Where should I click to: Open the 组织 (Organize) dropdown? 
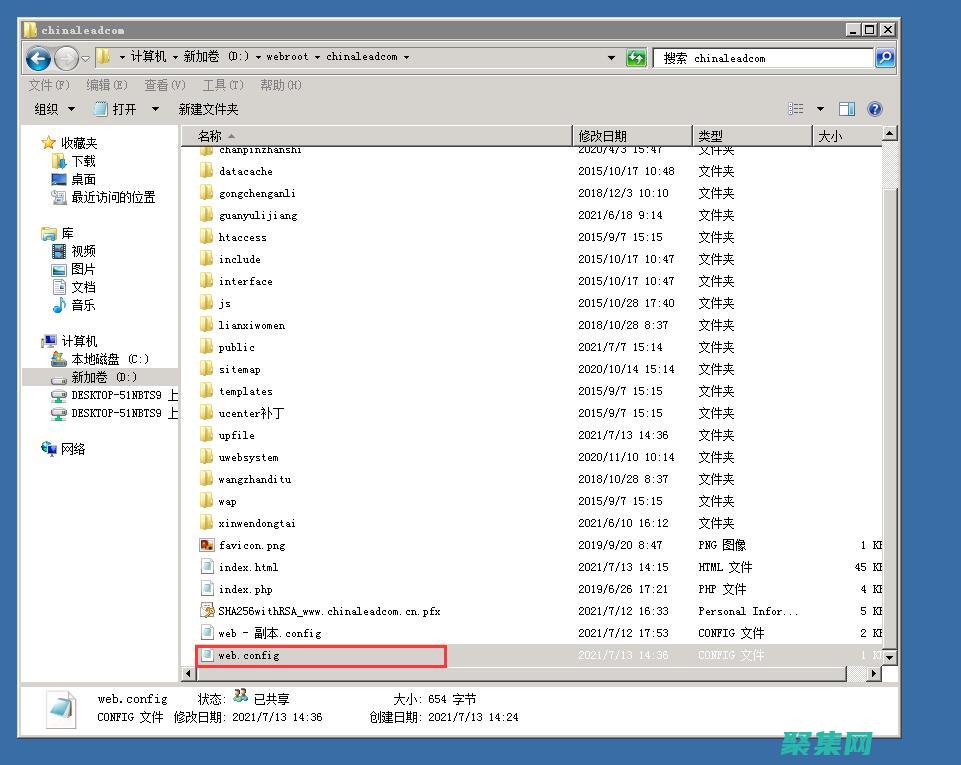click(54, 109)
